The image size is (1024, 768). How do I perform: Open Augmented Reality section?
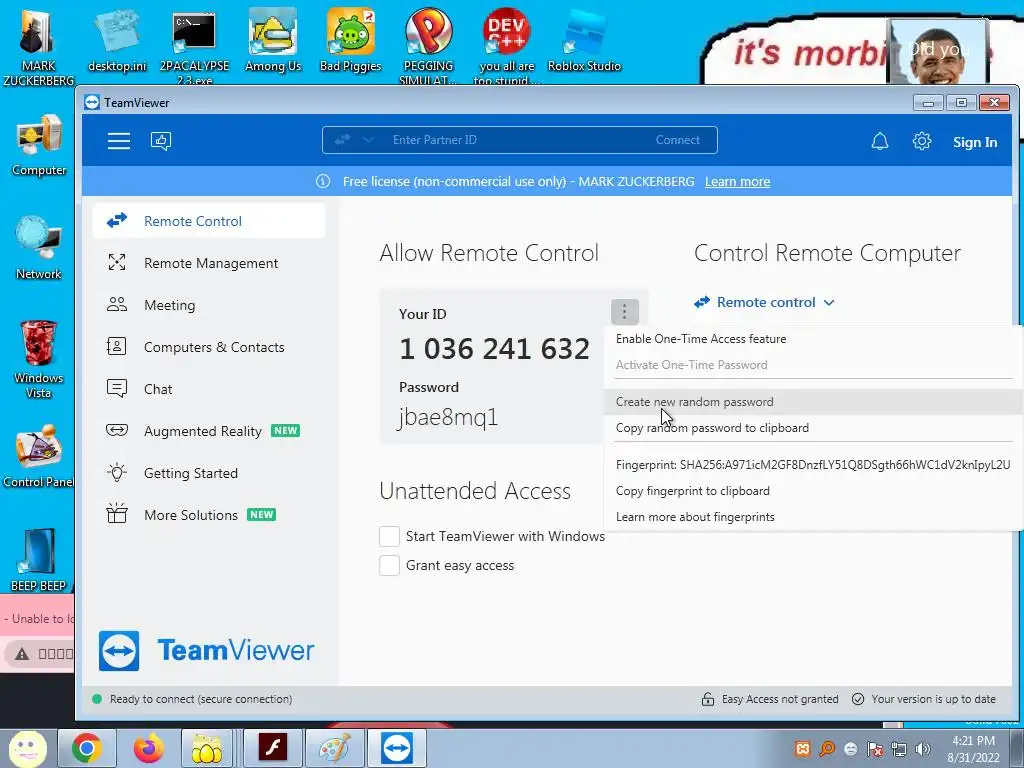click(209, 431)
